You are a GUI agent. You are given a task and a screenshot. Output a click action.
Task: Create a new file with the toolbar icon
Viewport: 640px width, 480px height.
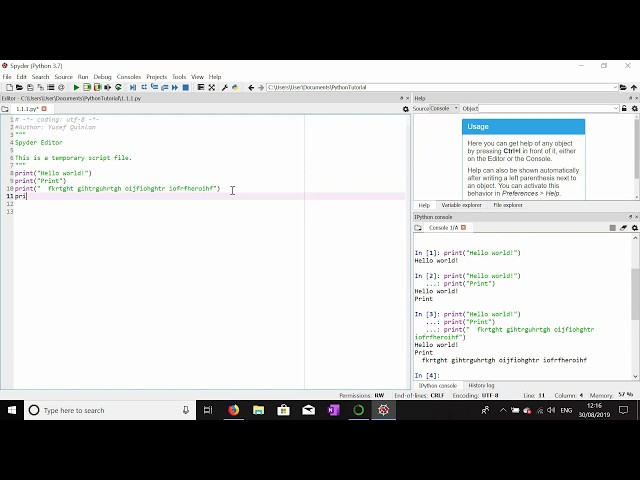click(9, 87)
